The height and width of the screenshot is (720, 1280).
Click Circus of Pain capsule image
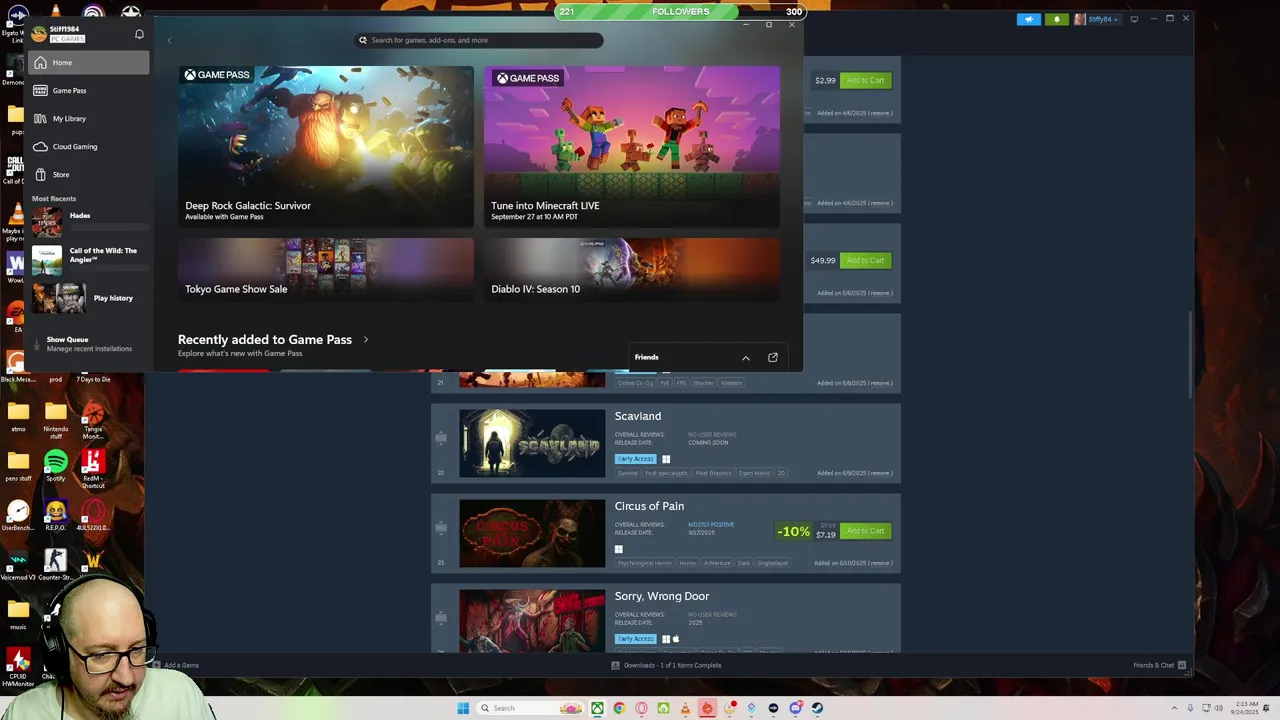[x=532, y=533]
